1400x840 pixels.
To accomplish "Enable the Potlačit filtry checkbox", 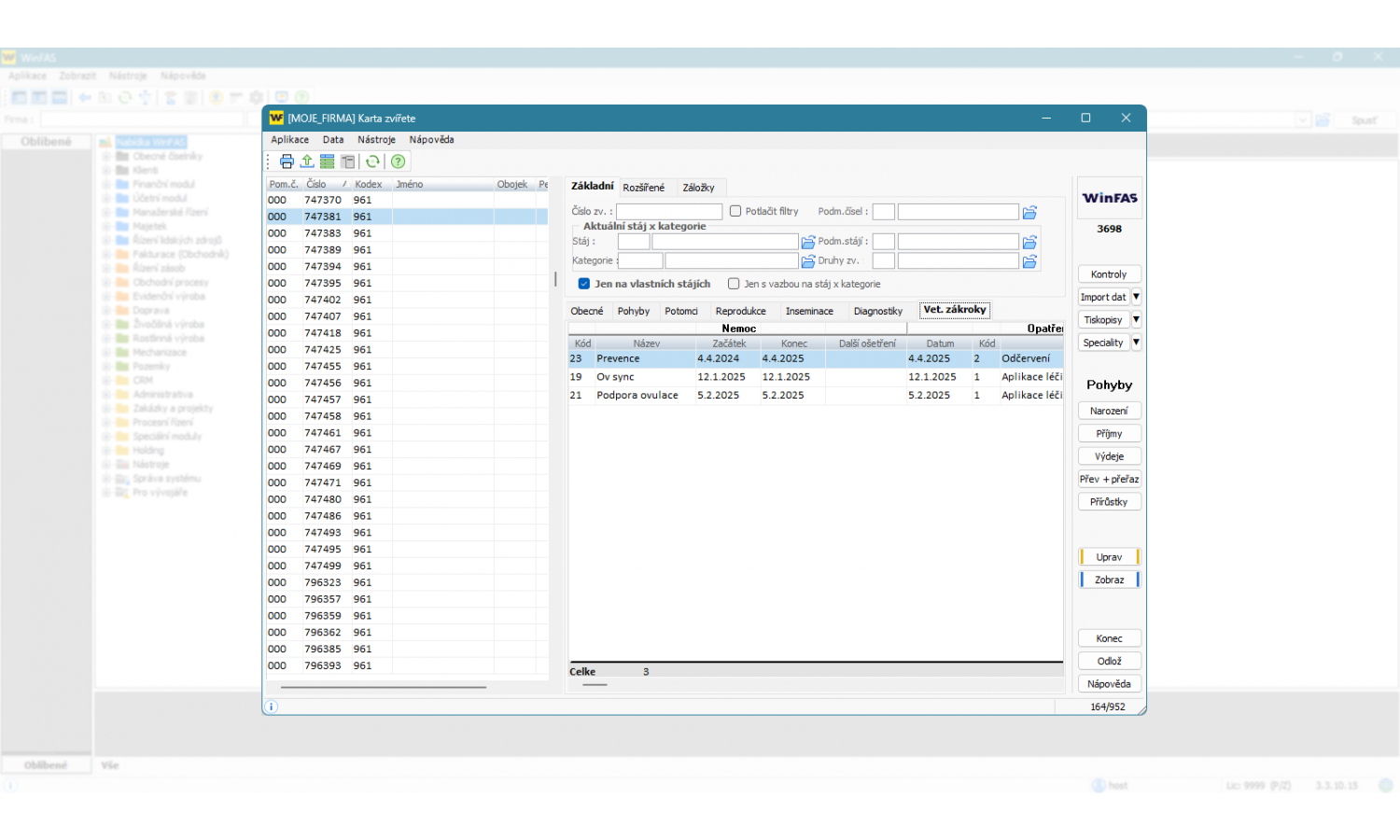I will pos(735,212).
